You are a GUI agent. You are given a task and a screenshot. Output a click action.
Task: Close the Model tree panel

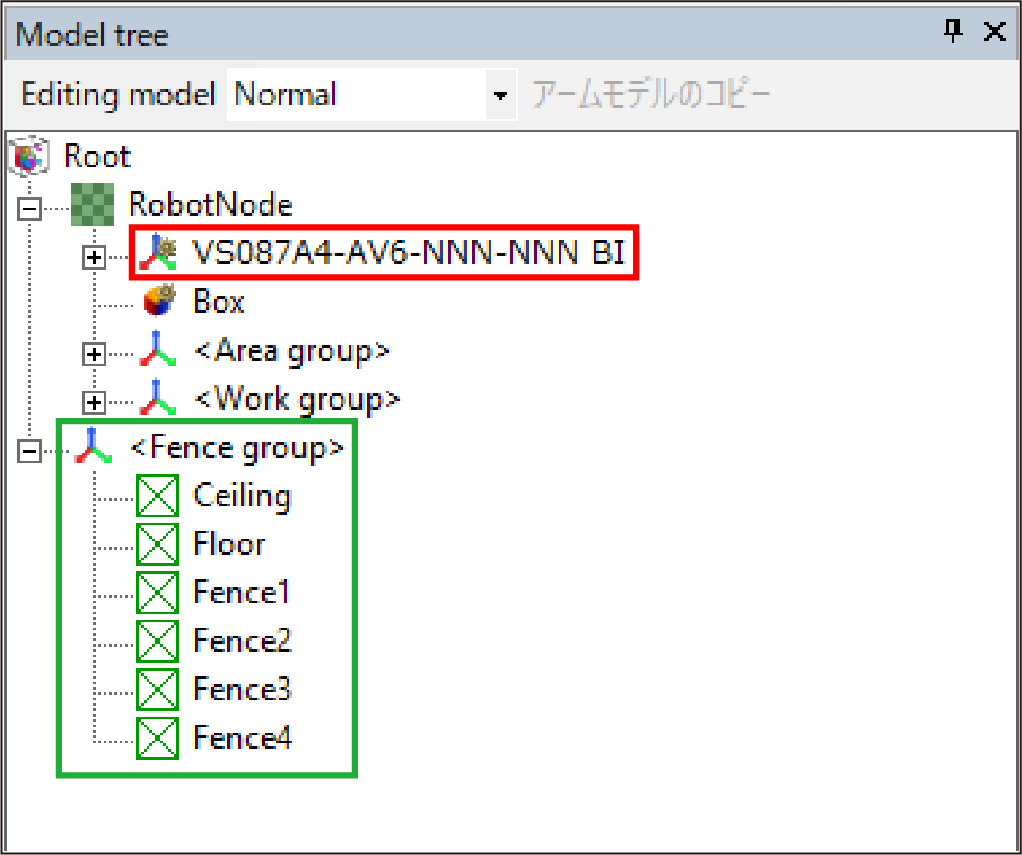pos(995,32)
